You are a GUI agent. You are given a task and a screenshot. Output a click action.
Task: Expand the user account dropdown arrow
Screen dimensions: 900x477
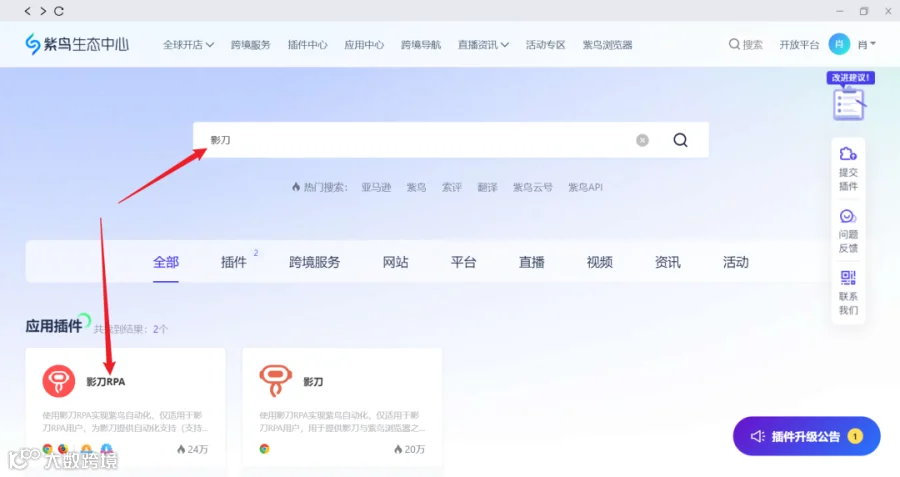(x=873, y=44)
